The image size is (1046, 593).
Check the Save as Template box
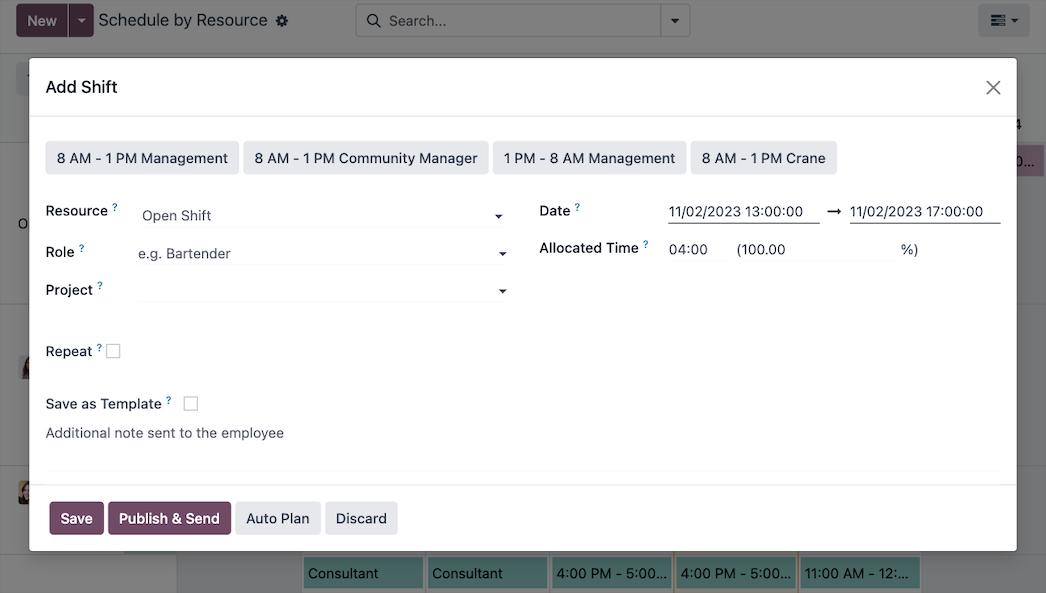(x=191, y=404)
